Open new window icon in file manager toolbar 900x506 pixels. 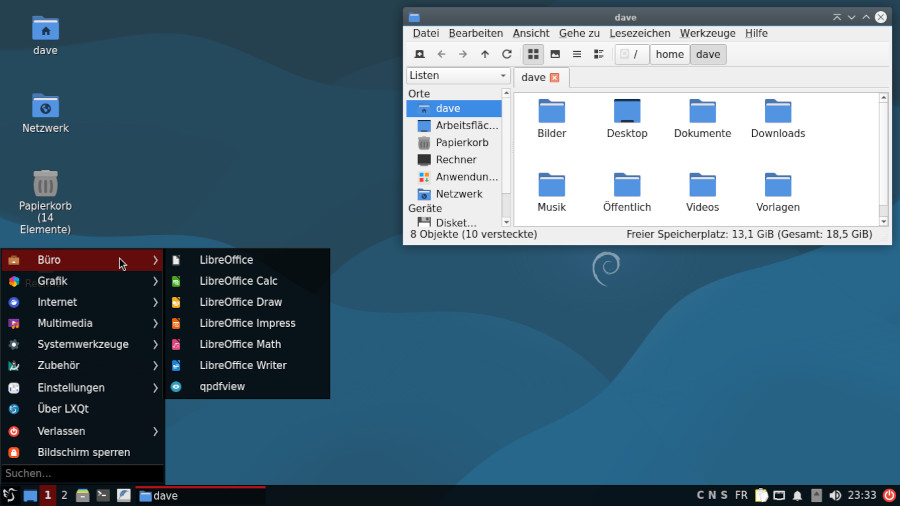click(x=420, y=55)
